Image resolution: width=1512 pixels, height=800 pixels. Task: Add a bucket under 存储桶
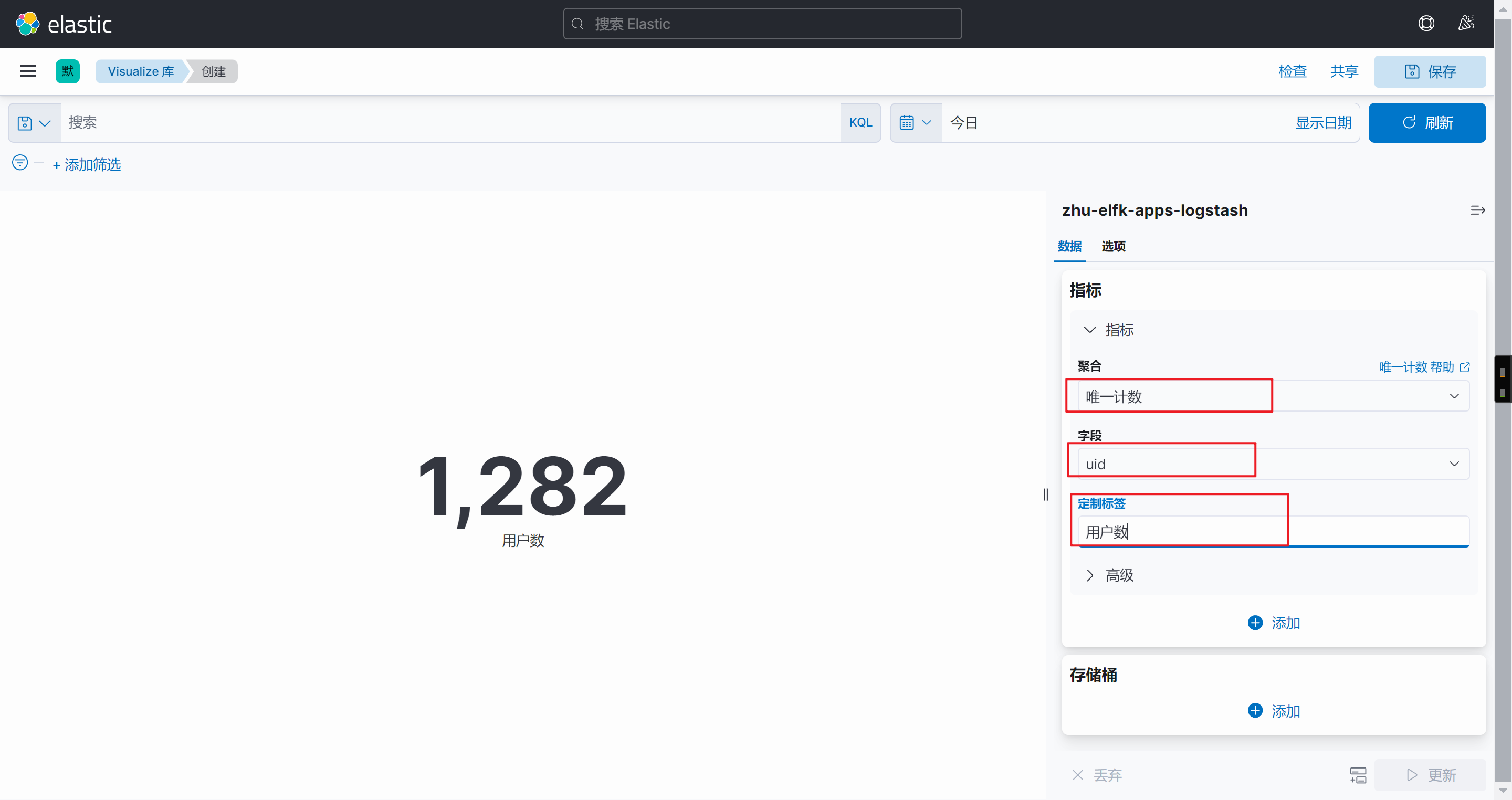pos(1274,711)
